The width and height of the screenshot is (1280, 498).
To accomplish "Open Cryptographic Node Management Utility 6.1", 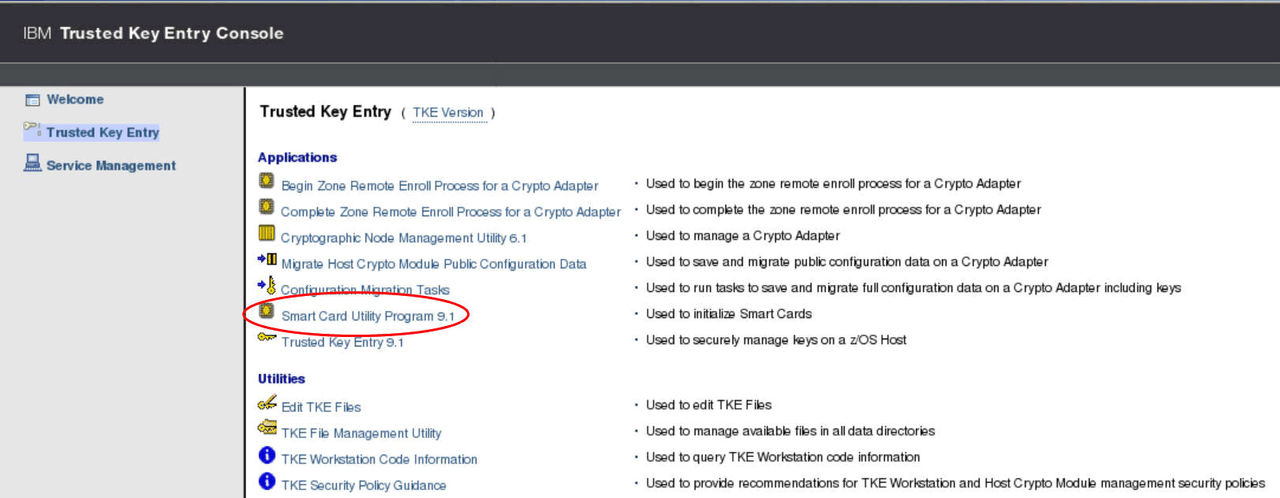I will coord(404,238).
